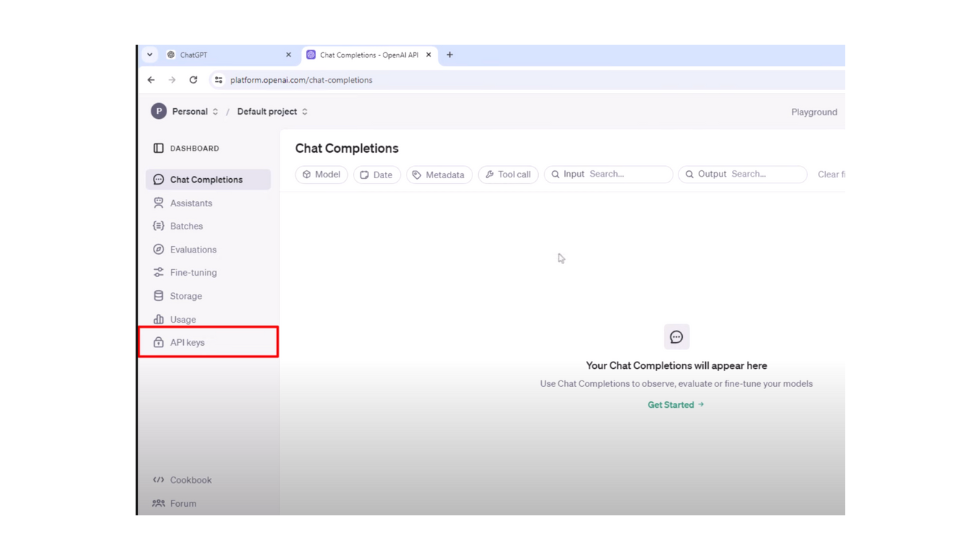Select Chat Completions in sidebar
The image size is (960, 540).
point(208,179)
